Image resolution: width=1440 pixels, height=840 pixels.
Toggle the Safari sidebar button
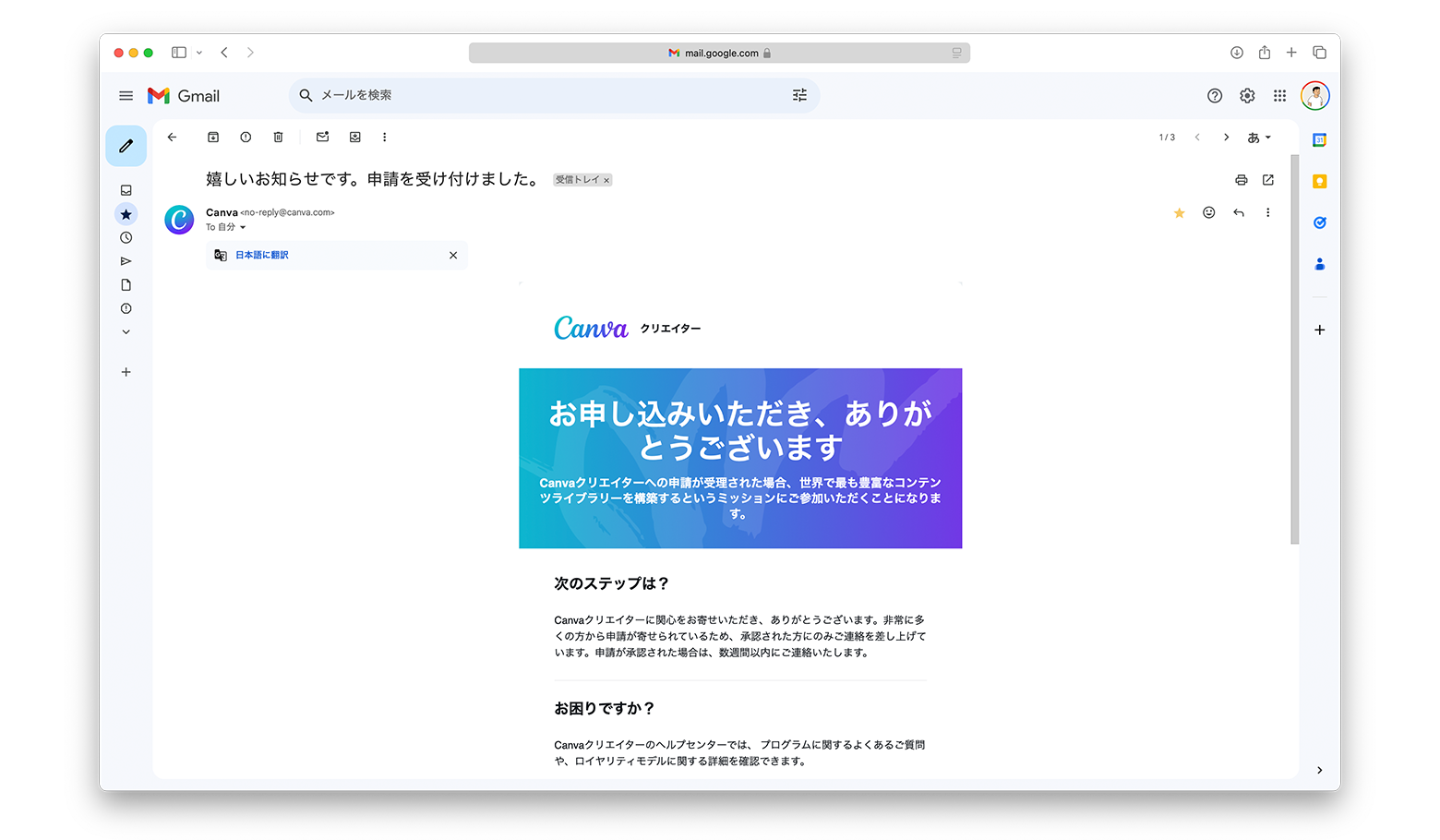tap(179, 53)
